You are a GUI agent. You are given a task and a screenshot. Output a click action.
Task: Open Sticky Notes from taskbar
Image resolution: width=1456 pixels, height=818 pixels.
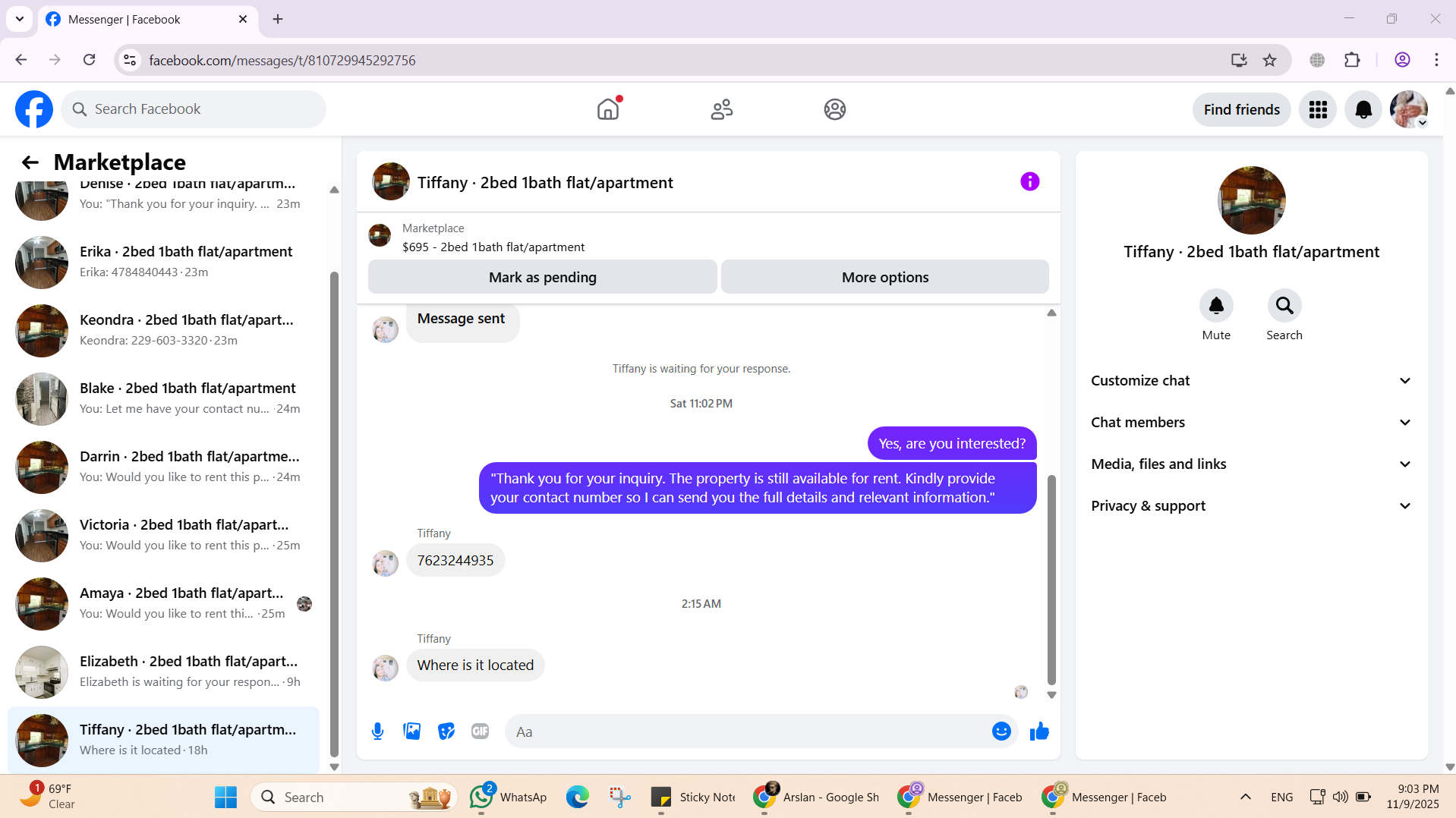[693, 797]
